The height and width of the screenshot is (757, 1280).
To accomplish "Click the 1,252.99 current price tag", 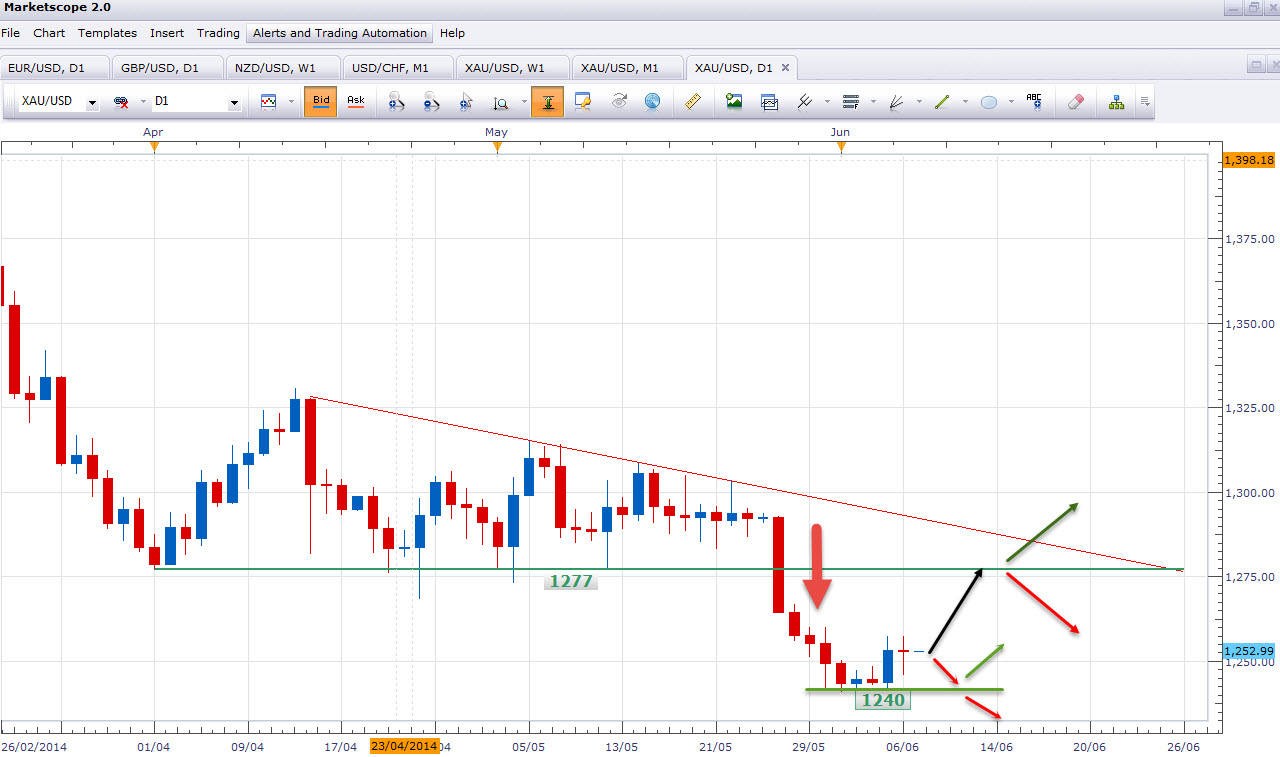I will (1248, 651).
